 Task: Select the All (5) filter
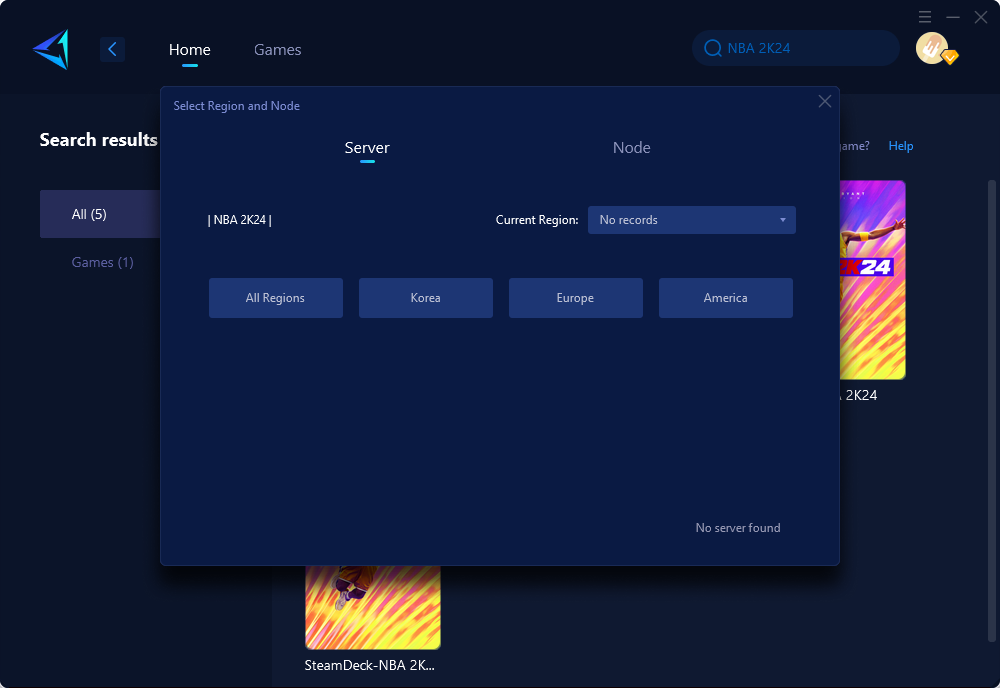click(x=100, y=214)
